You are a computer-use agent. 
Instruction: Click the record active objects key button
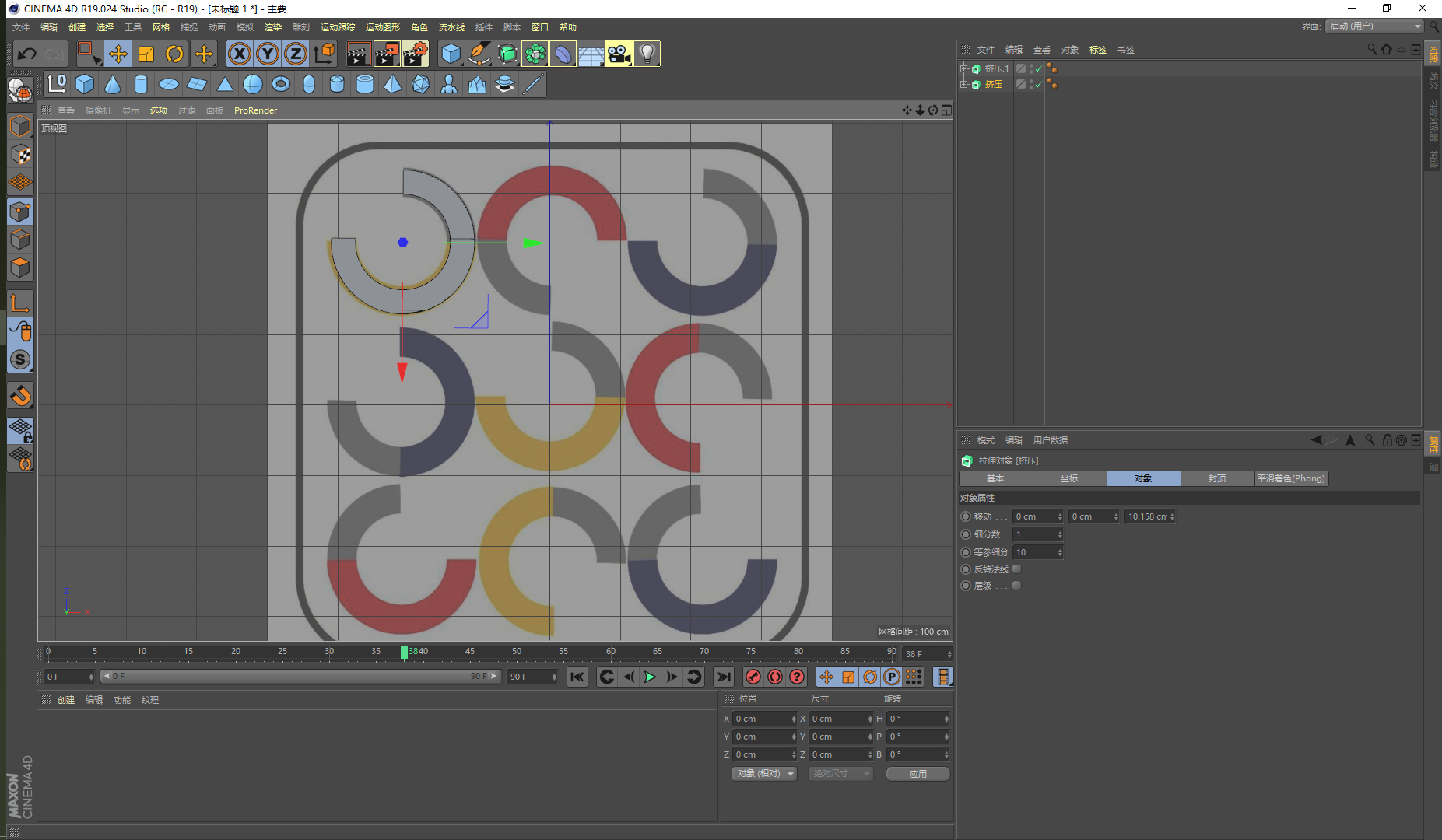coord(753,677)
